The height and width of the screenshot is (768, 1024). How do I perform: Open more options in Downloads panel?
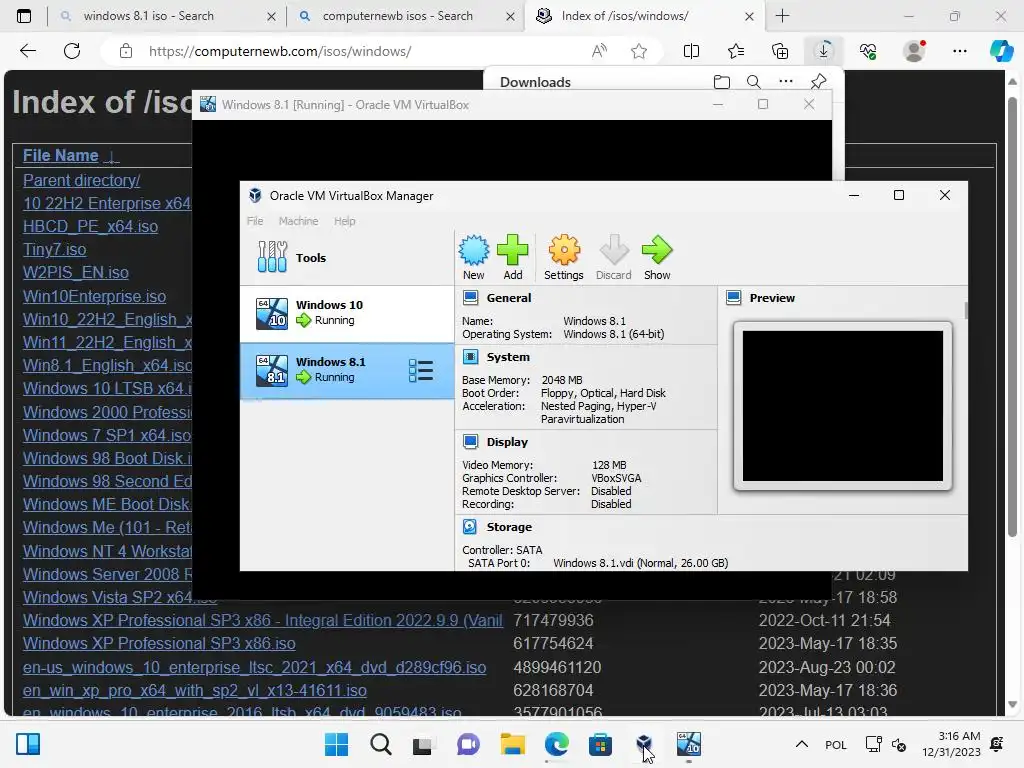click(786, 82)
